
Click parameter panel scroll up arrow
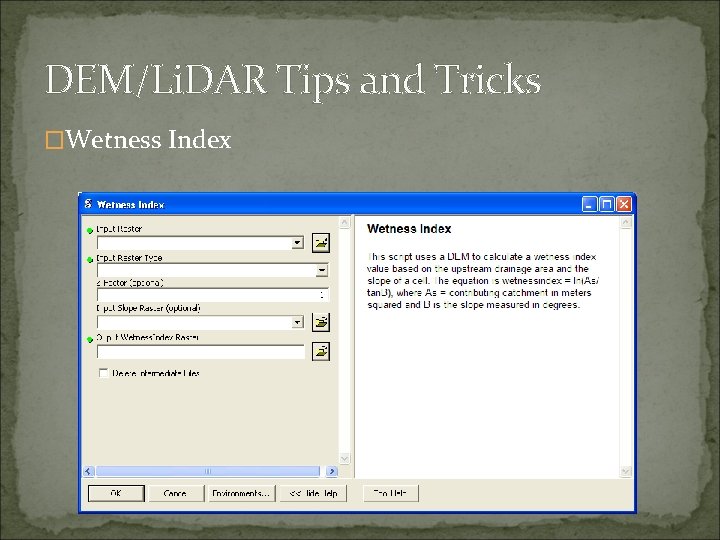[344, 223]
